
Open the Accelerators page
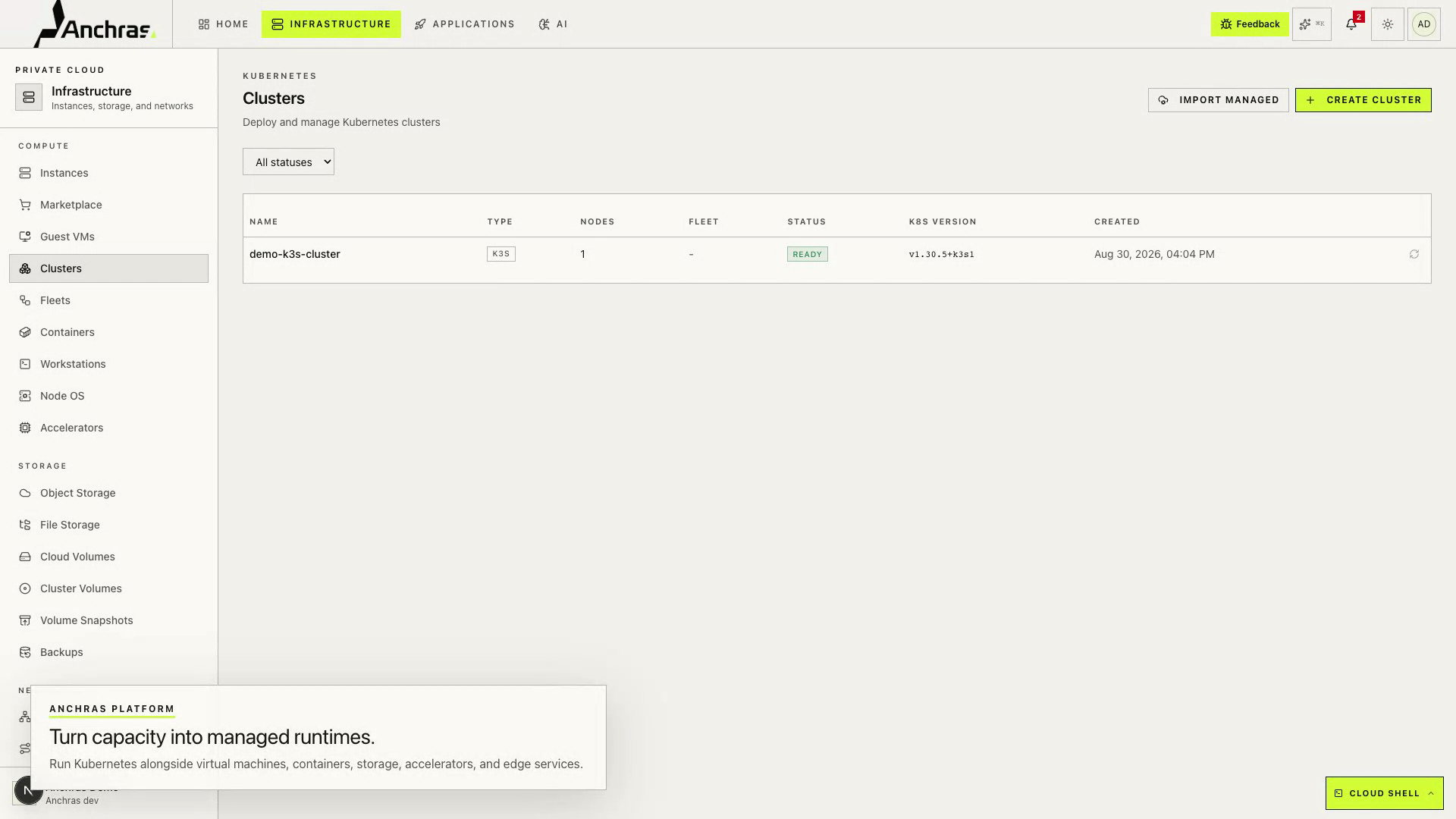(108, 428)
